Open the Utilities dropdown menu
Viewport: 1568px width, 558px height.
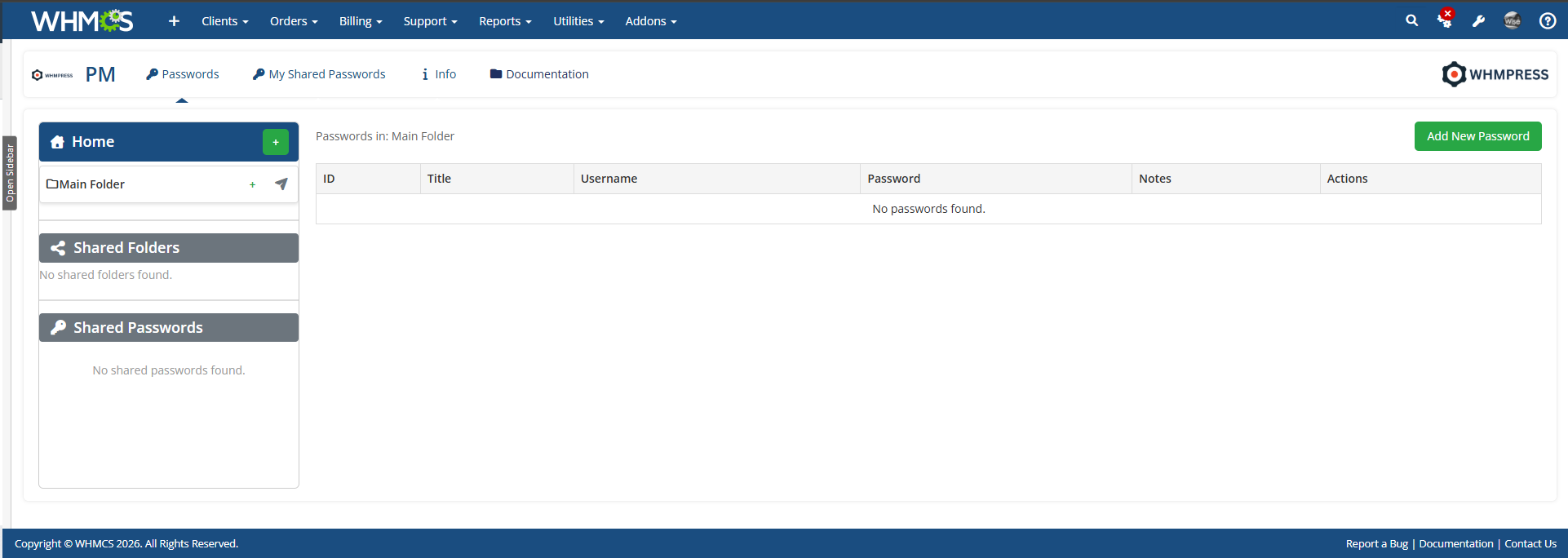pos(578,21)
